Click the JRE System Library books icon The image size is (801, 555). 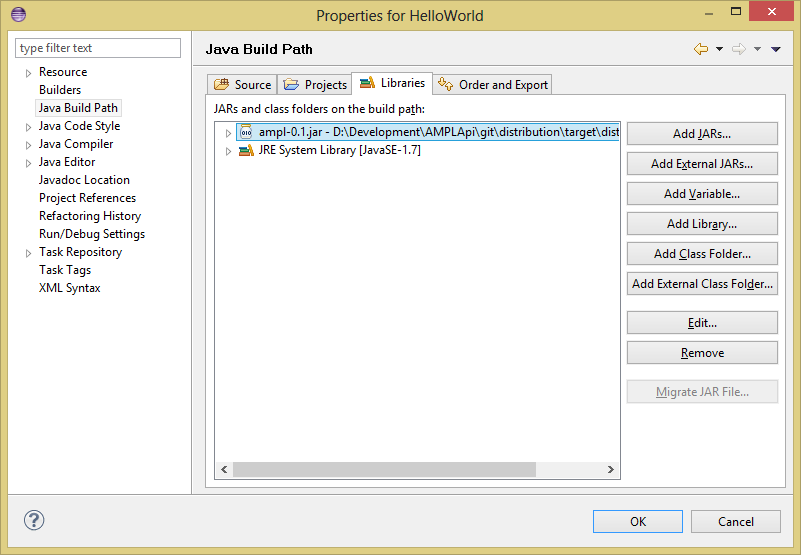pyautogui.click(x=246, y=150)
